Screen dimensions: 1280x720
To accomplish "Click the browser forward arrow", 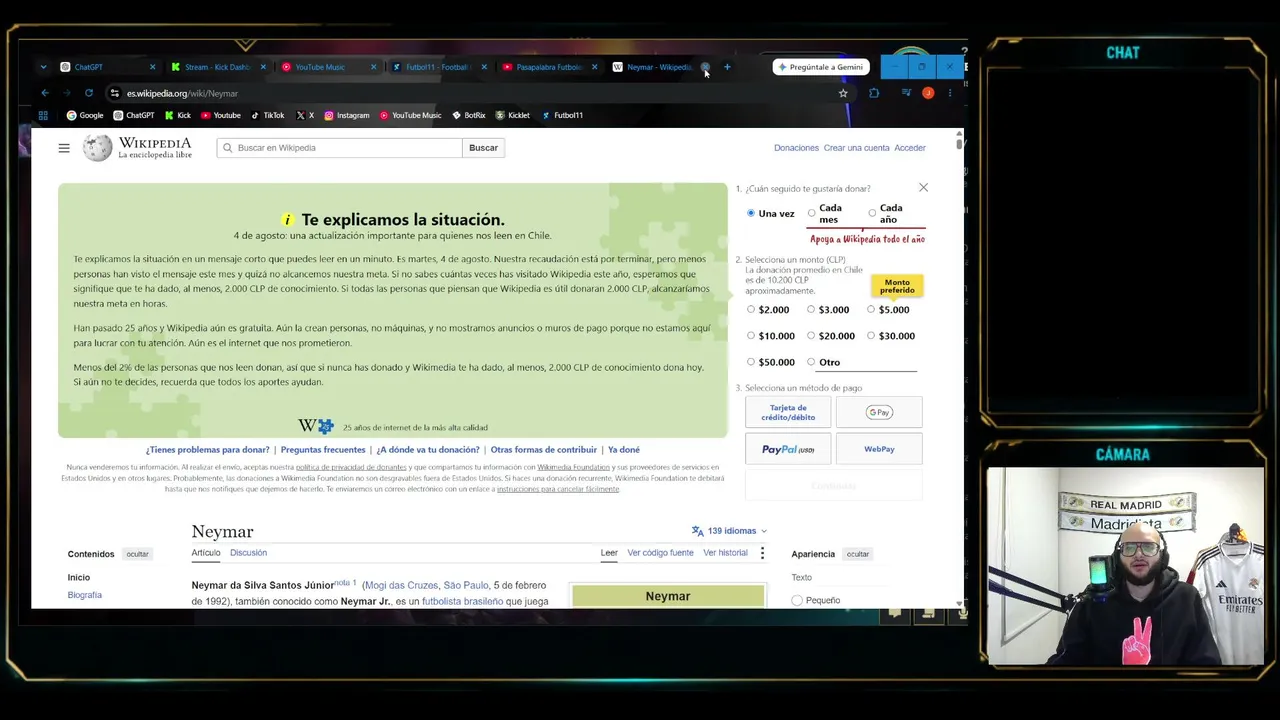I will coord(66,93).
